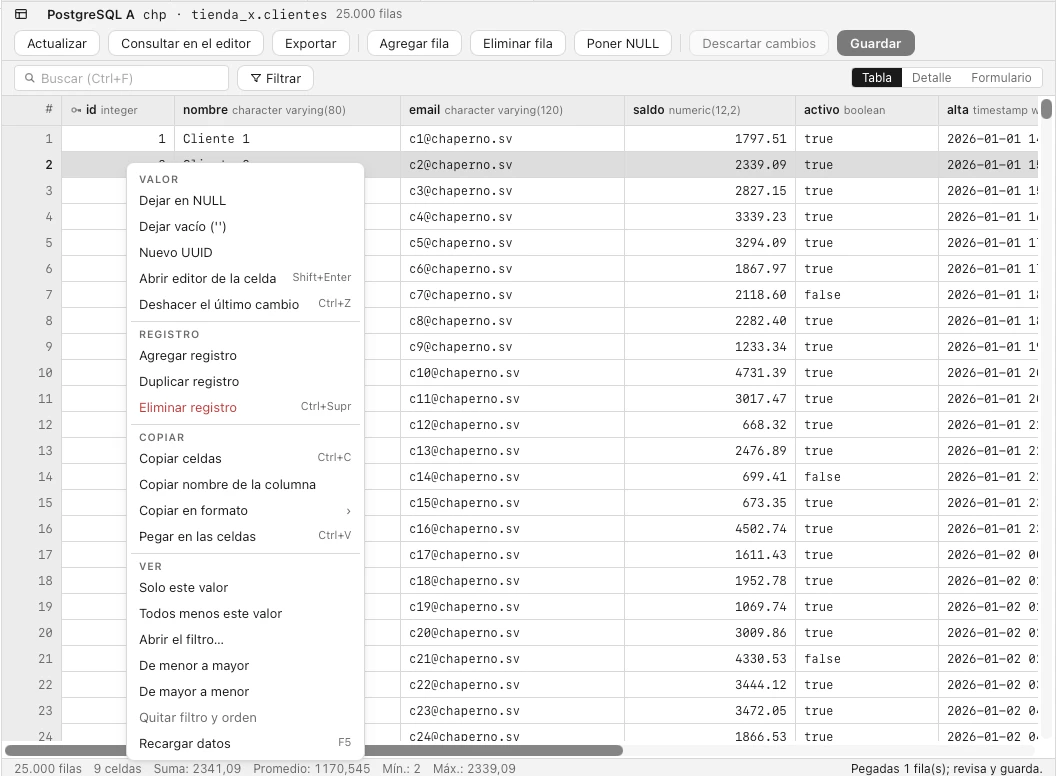Click the saldo column header
Viewport: 1056px width, 776px height.
point(710,110)
